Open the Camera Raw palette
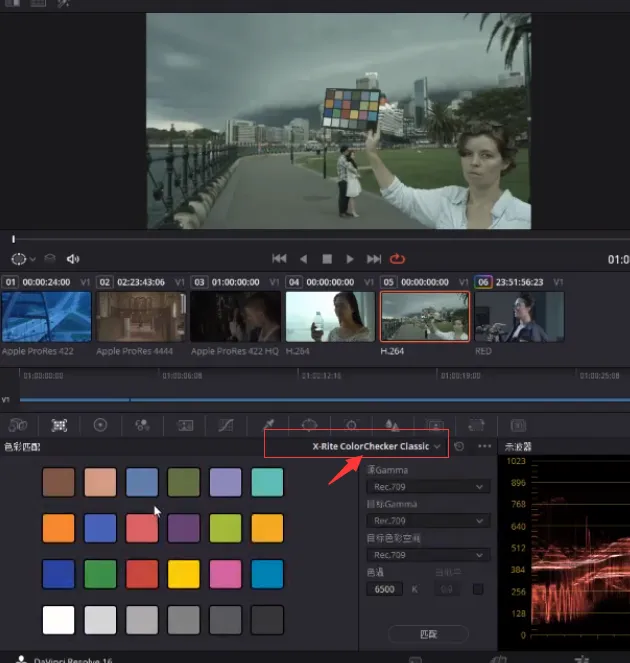Viewport: 630px width, 663px height. pyautogui.click(x=17, y=425)
